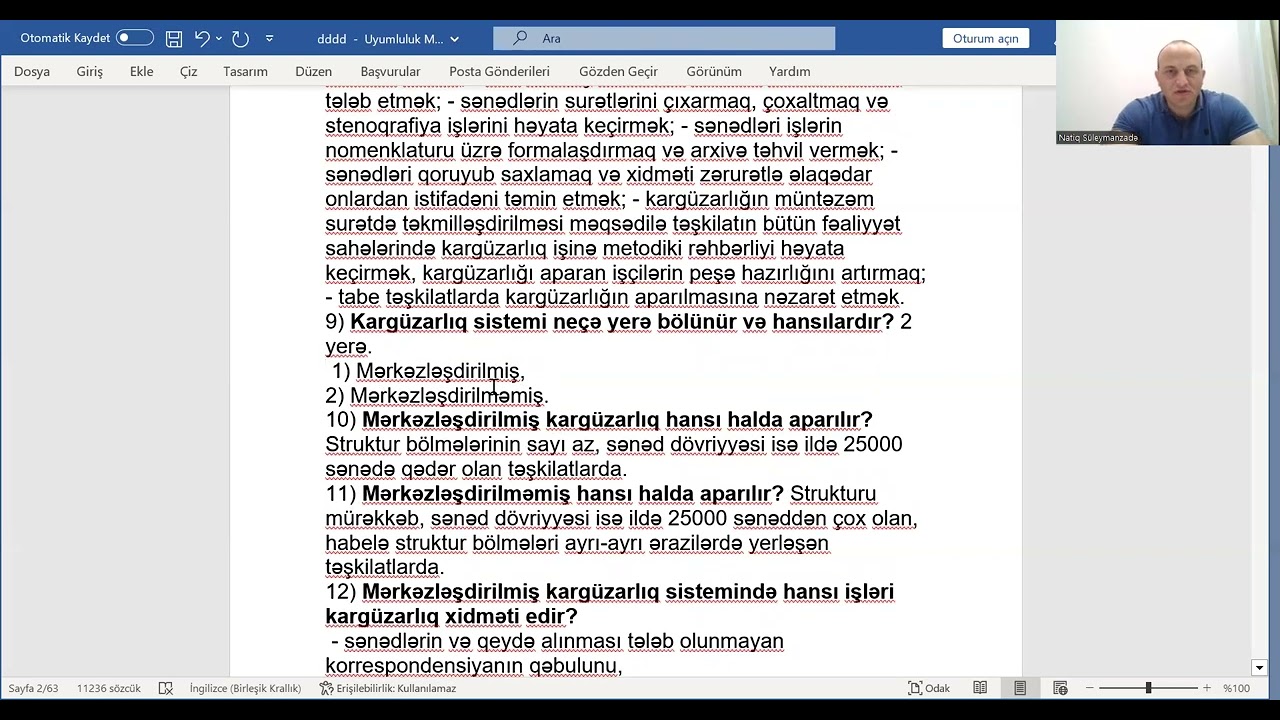Screen dimensions: 1280x720
Task: Expand the document title dropdown chevron
Action: click(455, 39)
